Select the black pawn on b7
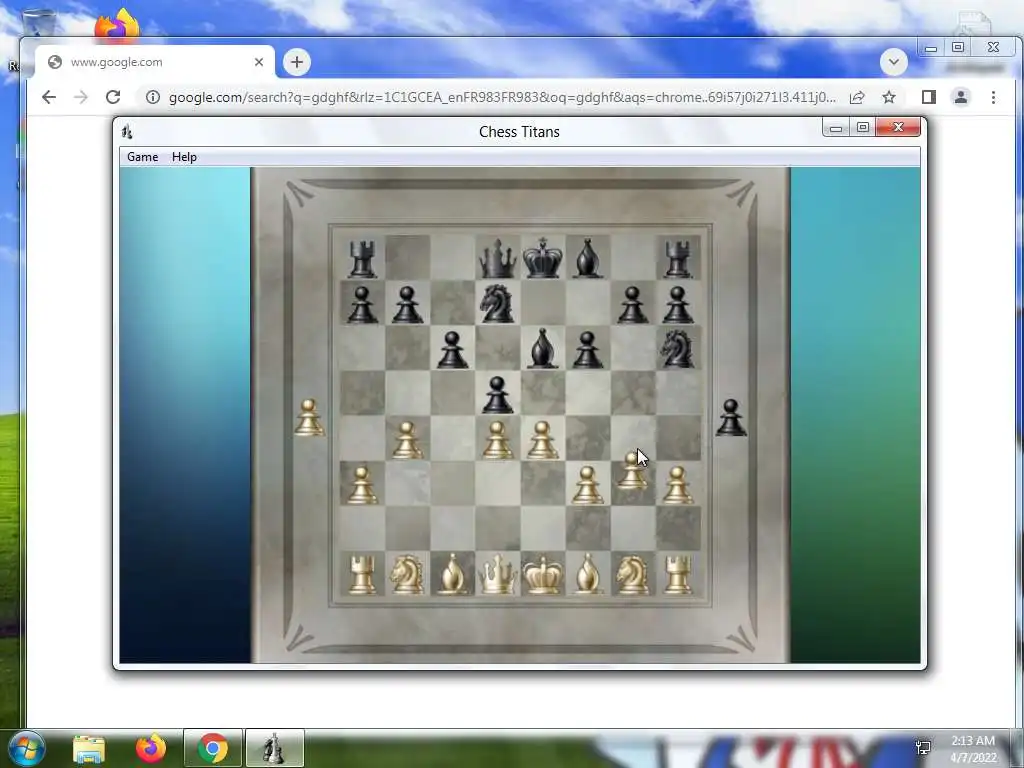The height and width of the screenshot is (768, 1024). 407,305
